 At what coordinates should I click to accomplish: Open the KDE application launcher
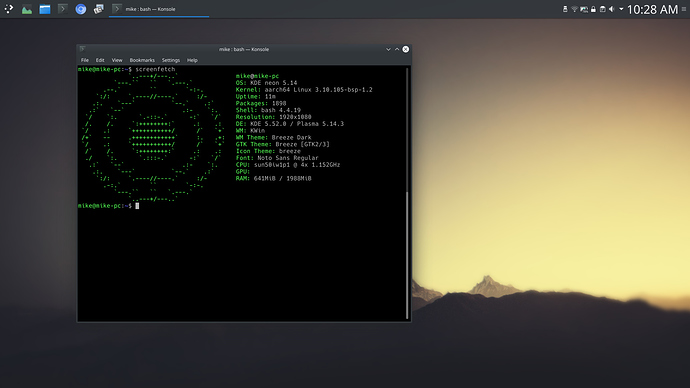click(9, 9)
